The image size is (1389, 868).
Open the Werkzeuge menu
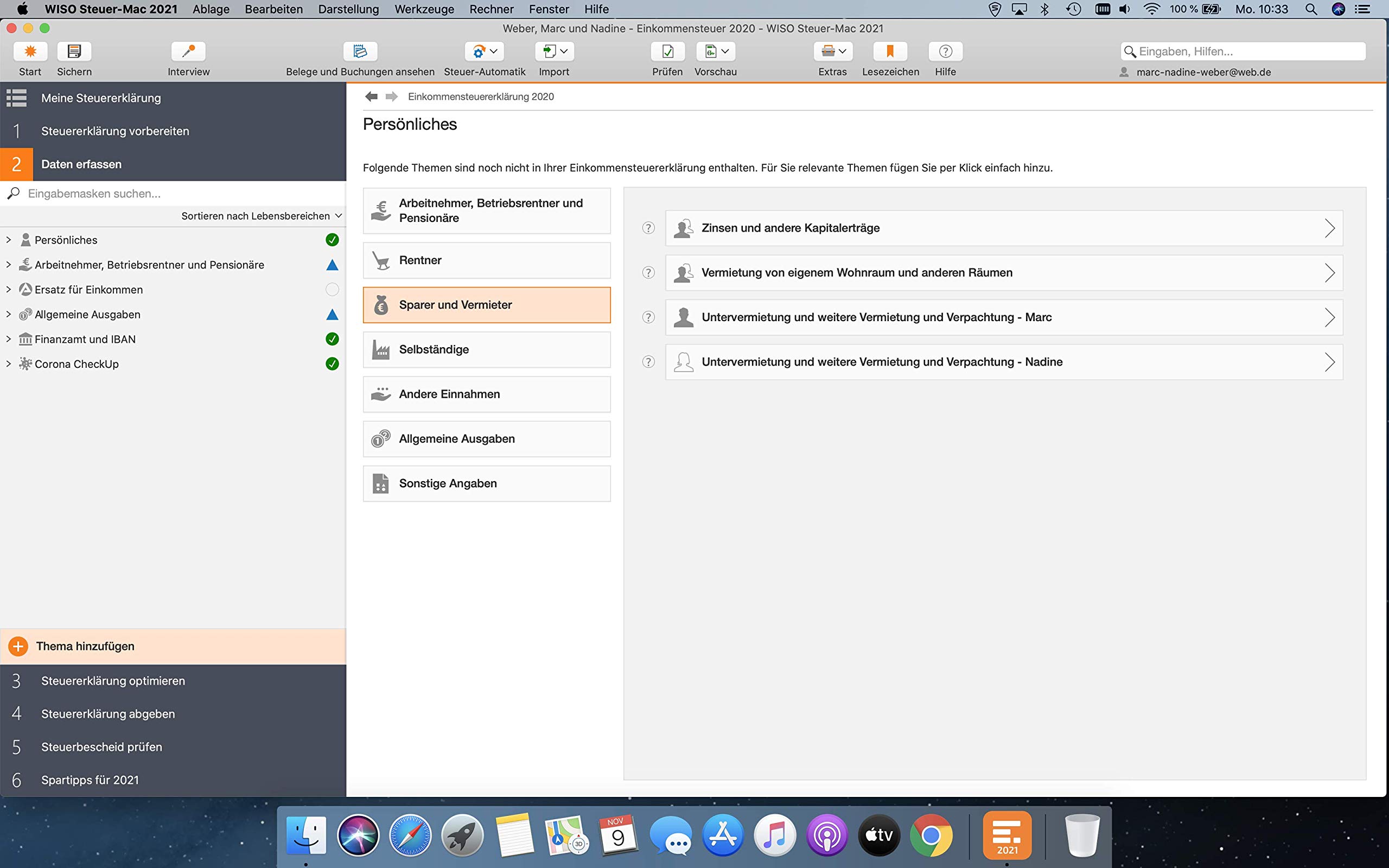tap(424, 9)
